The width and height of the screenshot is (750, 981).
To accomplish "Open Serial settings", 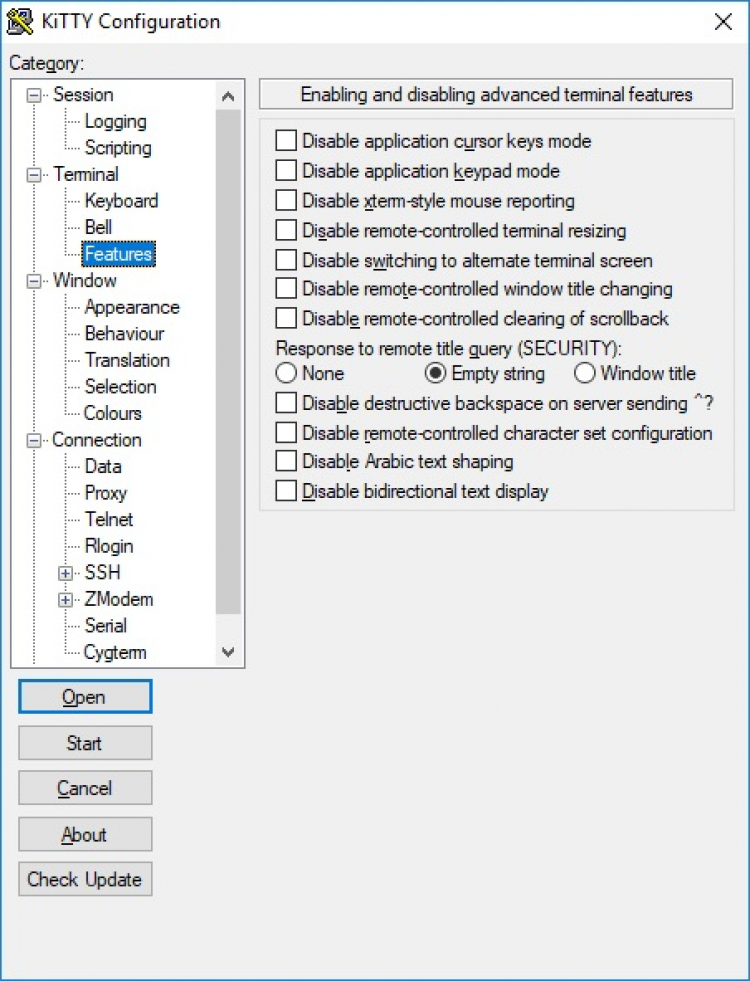I will point(105,626).
